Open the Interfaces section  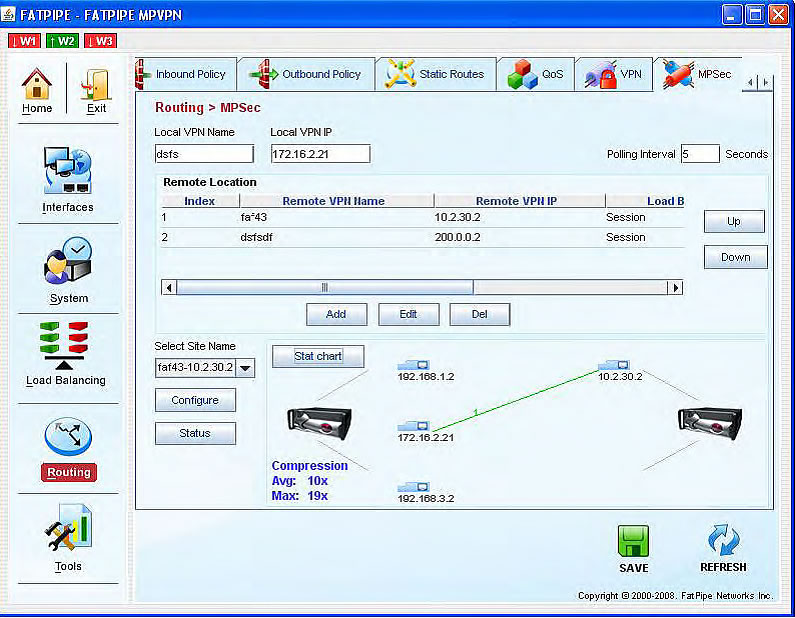tap(67, 170)
